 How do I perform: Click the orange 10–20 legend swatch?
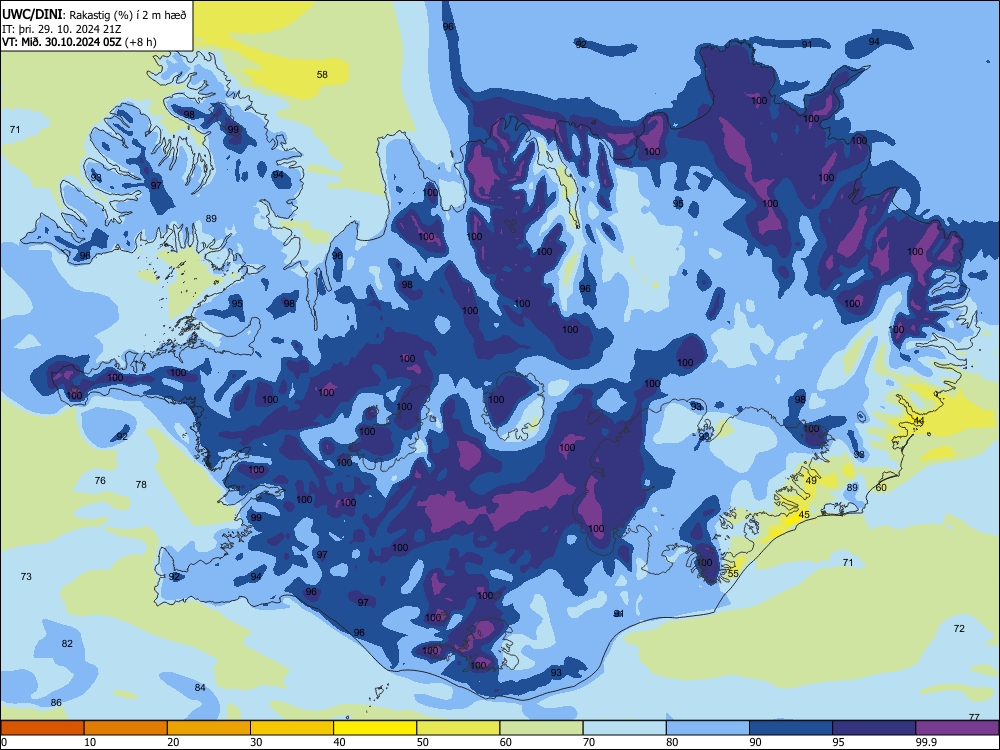(126, 728)
